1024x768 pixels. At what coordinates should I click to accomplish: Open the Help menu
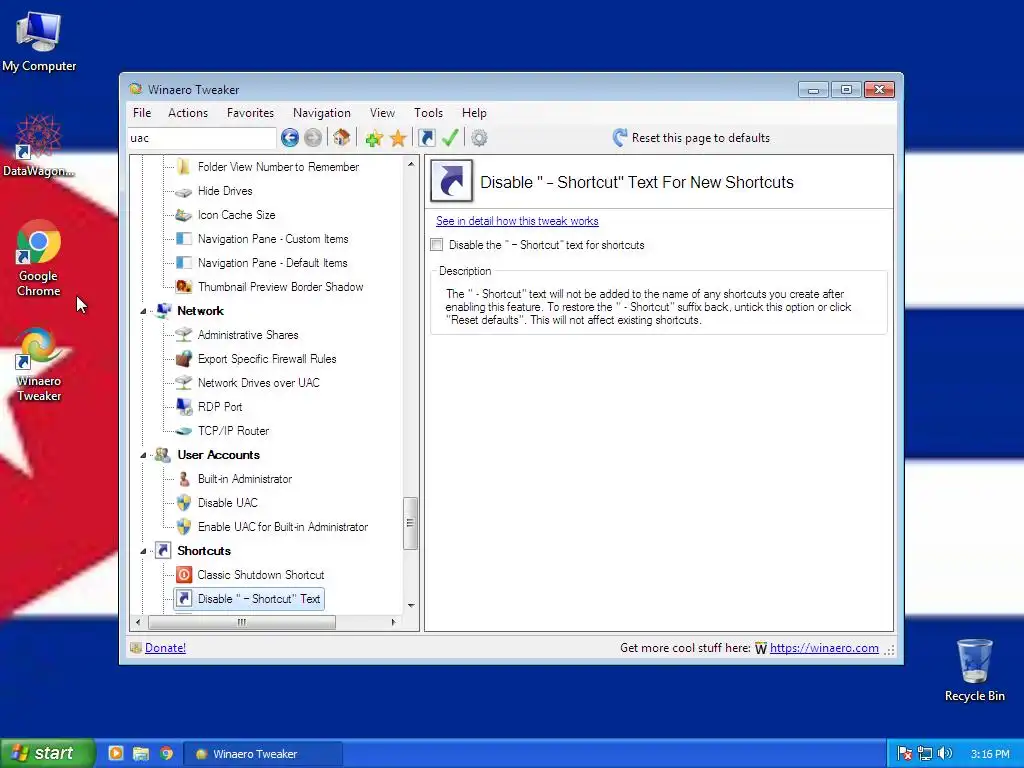[474, 113]
